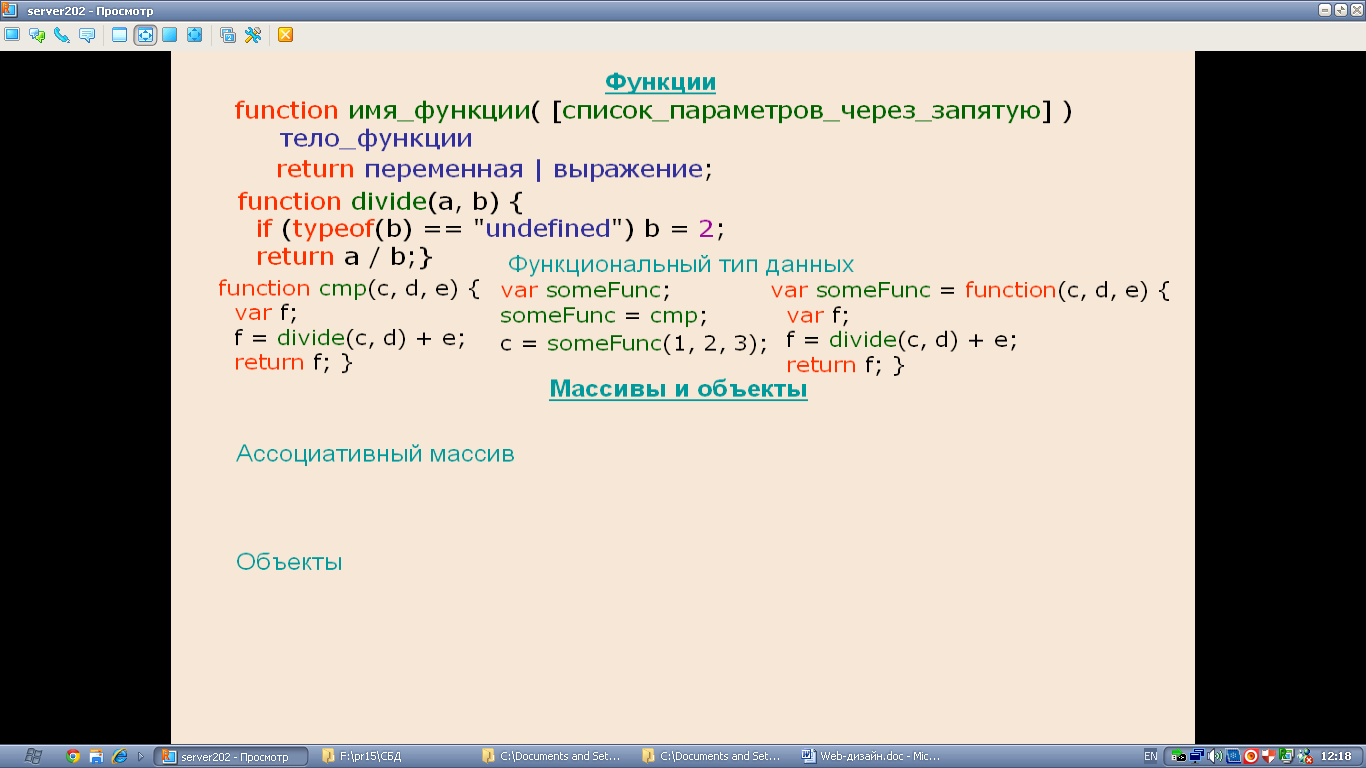This screenshot has height=768, width=1366.
Task: Launch Google Chrome from quick launch
Action: point(72,756)
